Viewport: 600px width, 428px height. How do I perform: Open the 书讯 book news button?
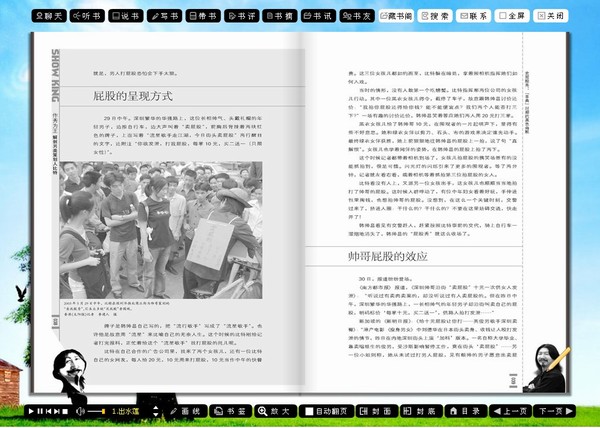click(x=318, y=16)
